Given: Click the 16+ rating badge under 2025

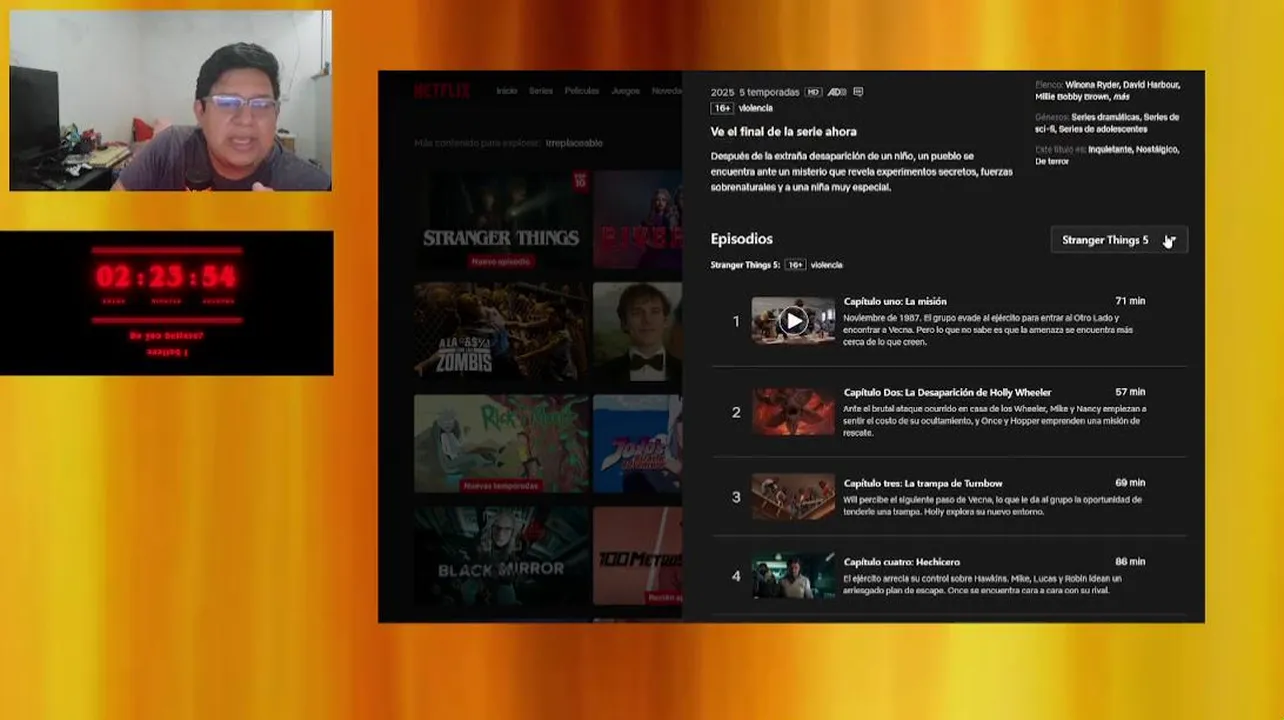Looking at the screenshot, I should coord(722,108).
